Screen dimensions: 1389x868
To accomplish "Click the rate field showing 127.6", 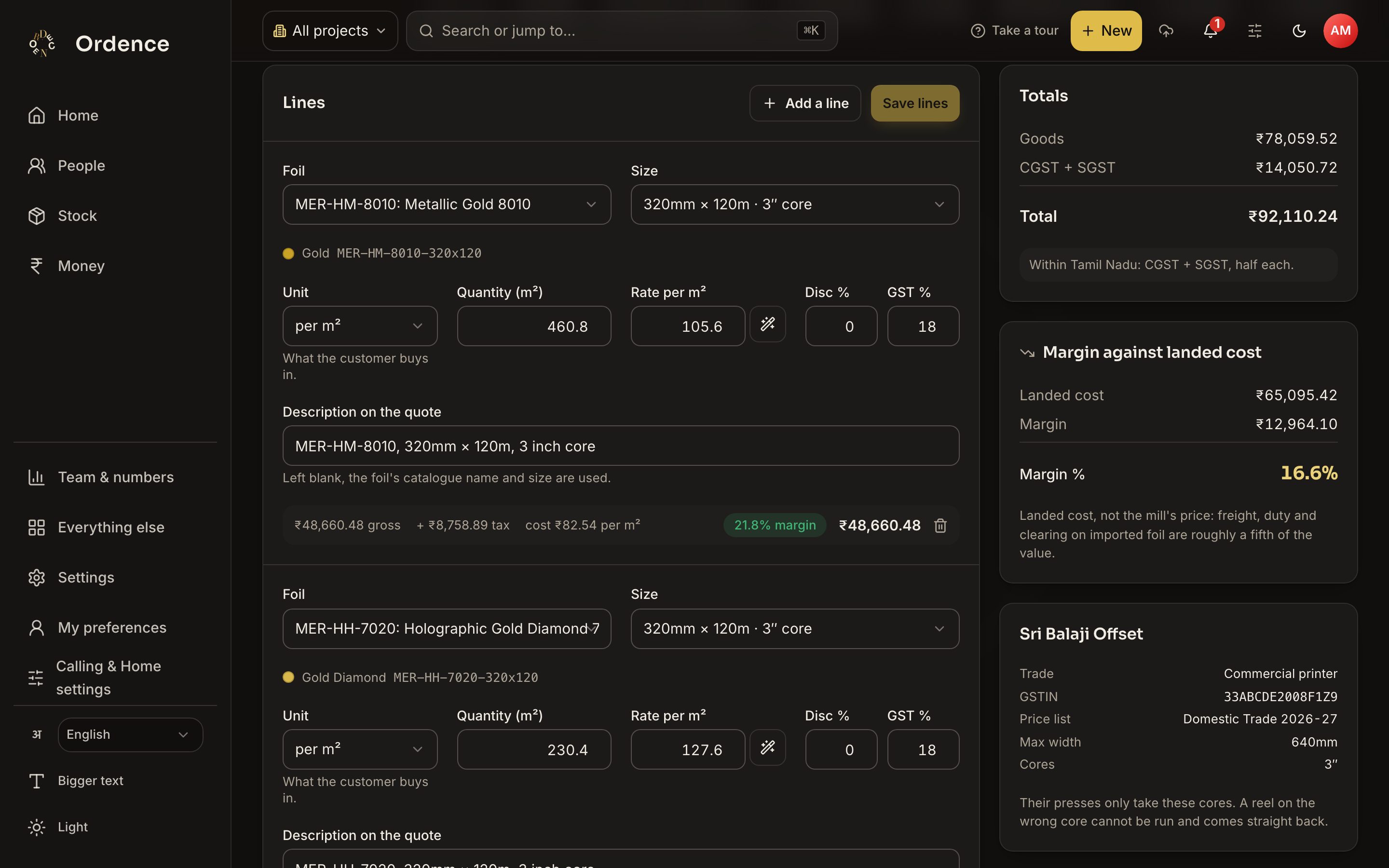I will [688, 749].
